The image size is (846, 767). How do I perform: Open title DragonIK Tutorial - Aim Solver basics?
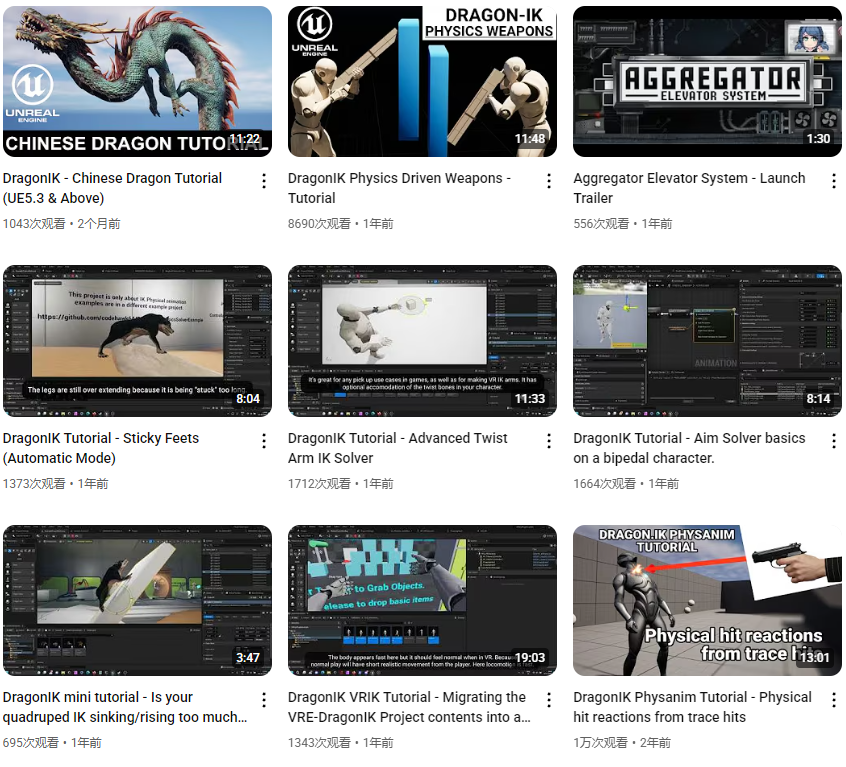689,448
